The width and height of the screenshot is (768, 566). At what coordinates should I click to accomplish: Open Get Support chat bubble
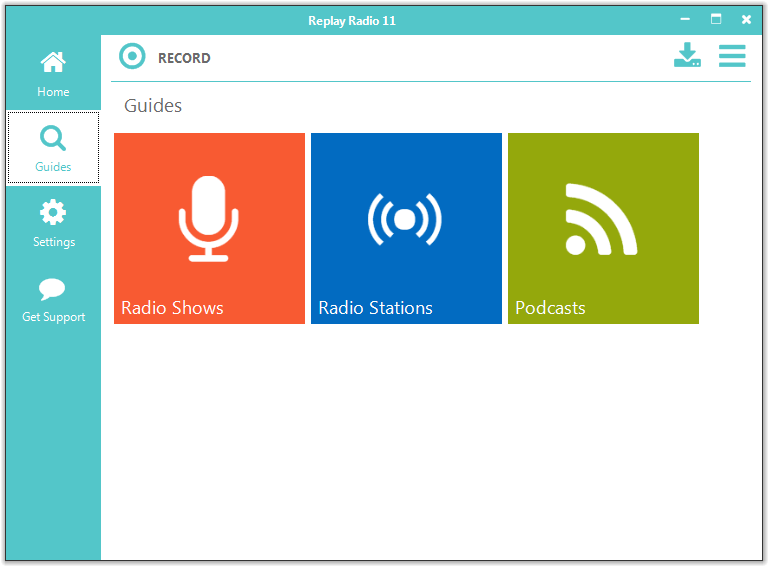[52, 289]
